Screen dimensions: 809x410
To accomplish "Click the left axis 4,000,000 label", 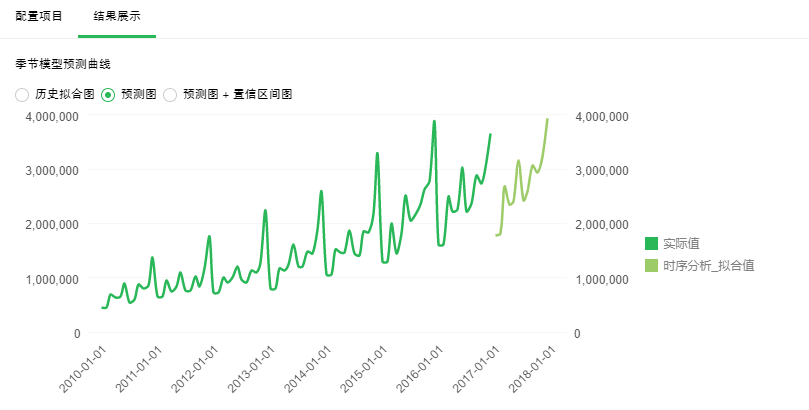I will tap(52, 117).
